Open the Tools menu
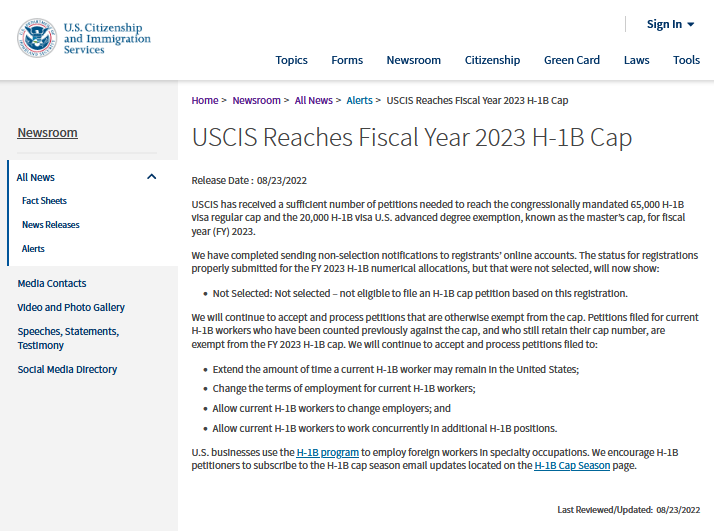This screenshot has width=714, height=531. click(686, 60)
